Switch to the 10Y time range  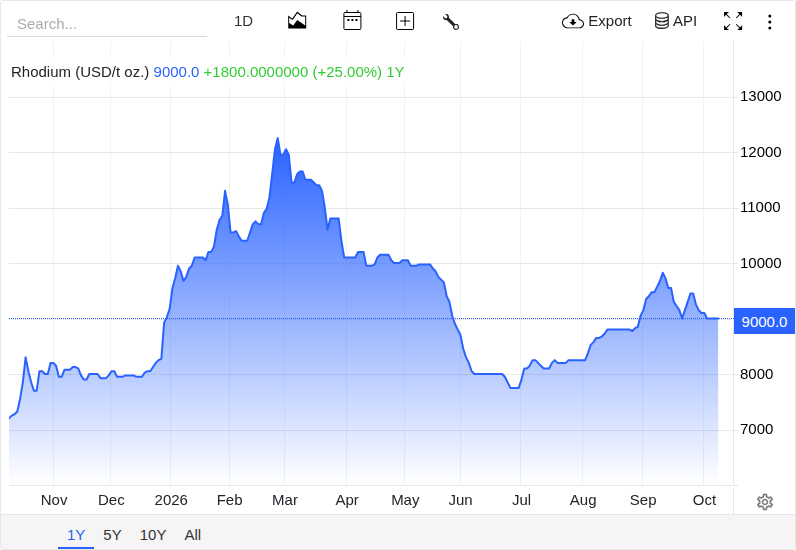click(x=153, y=535)
